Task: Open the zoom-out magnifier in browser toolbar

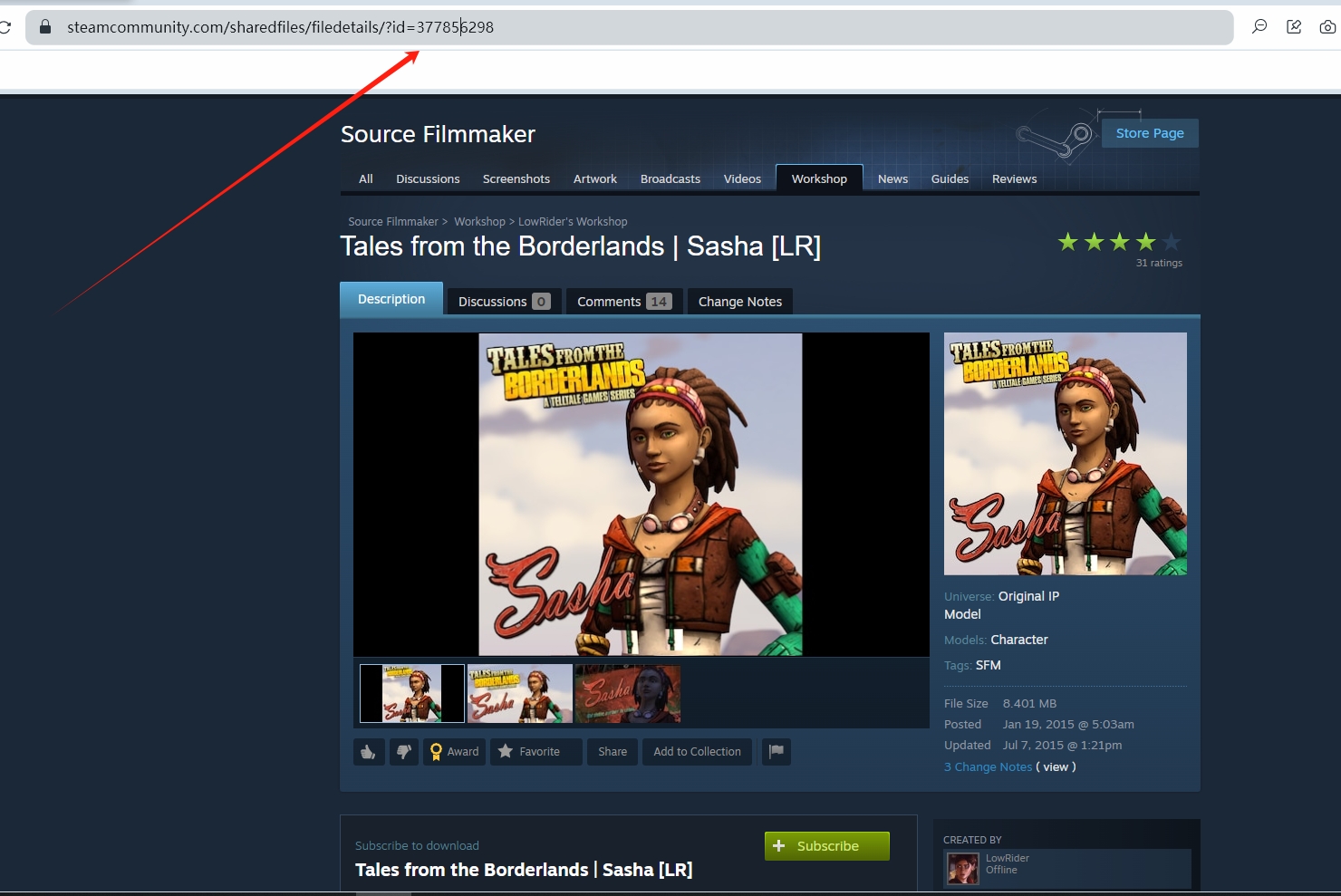Action: (1259, 26)
